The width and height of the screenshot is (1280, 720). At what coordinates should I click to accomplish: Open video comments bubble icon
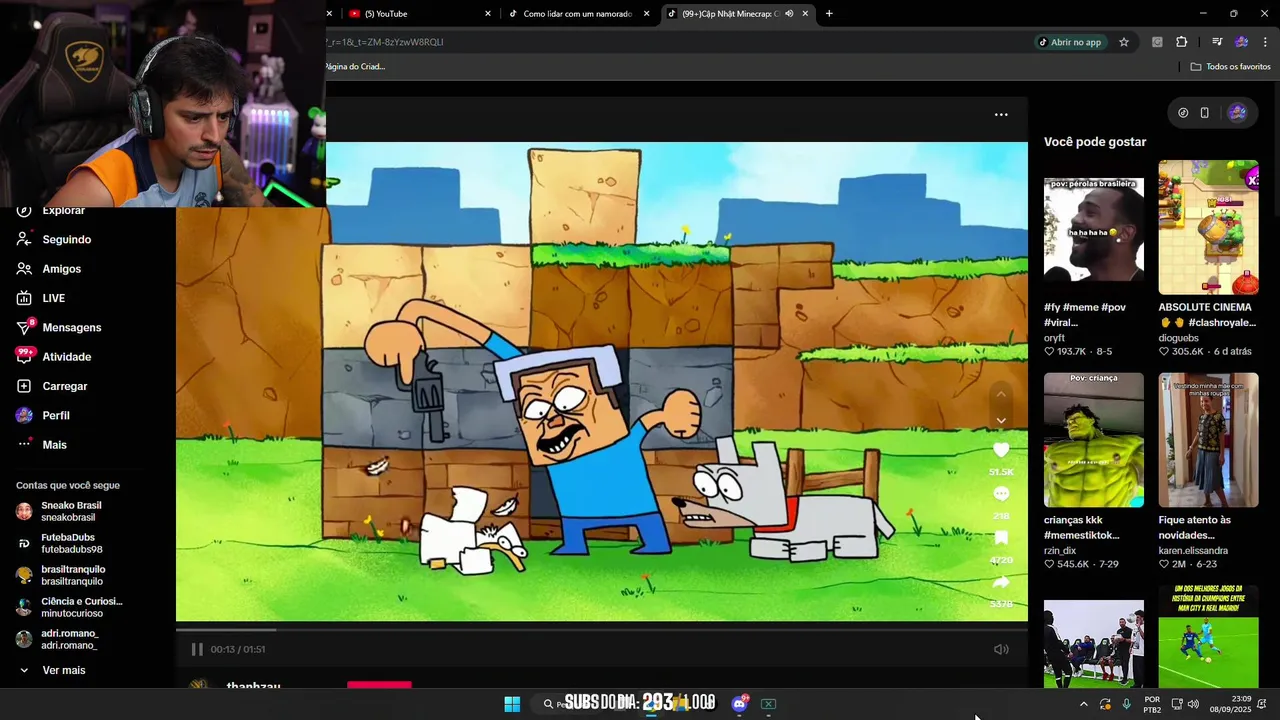[x=1001, y=494]
